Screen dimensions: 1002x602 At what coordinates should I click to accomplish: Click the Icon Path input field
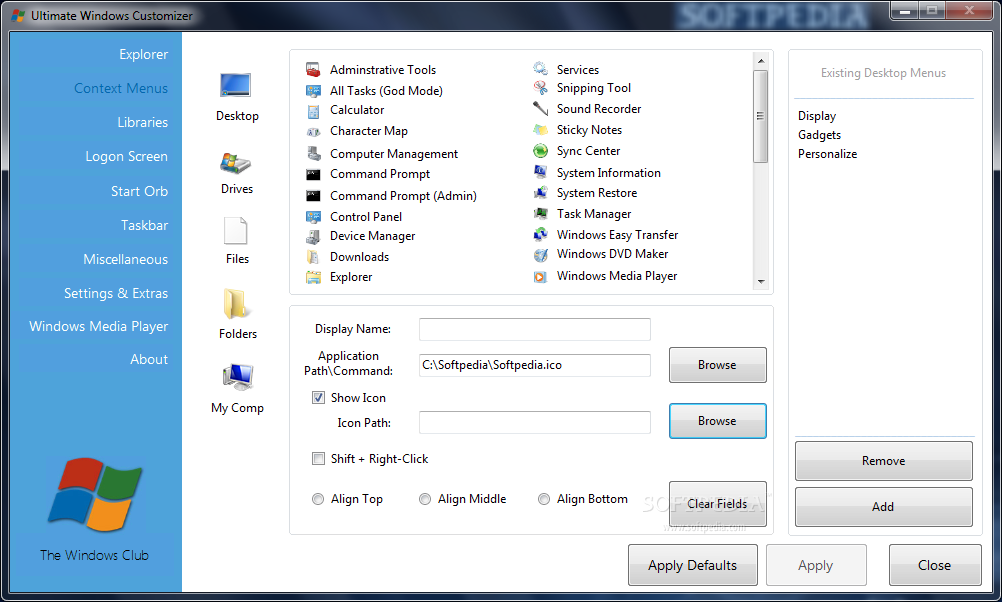pos(535,422)
